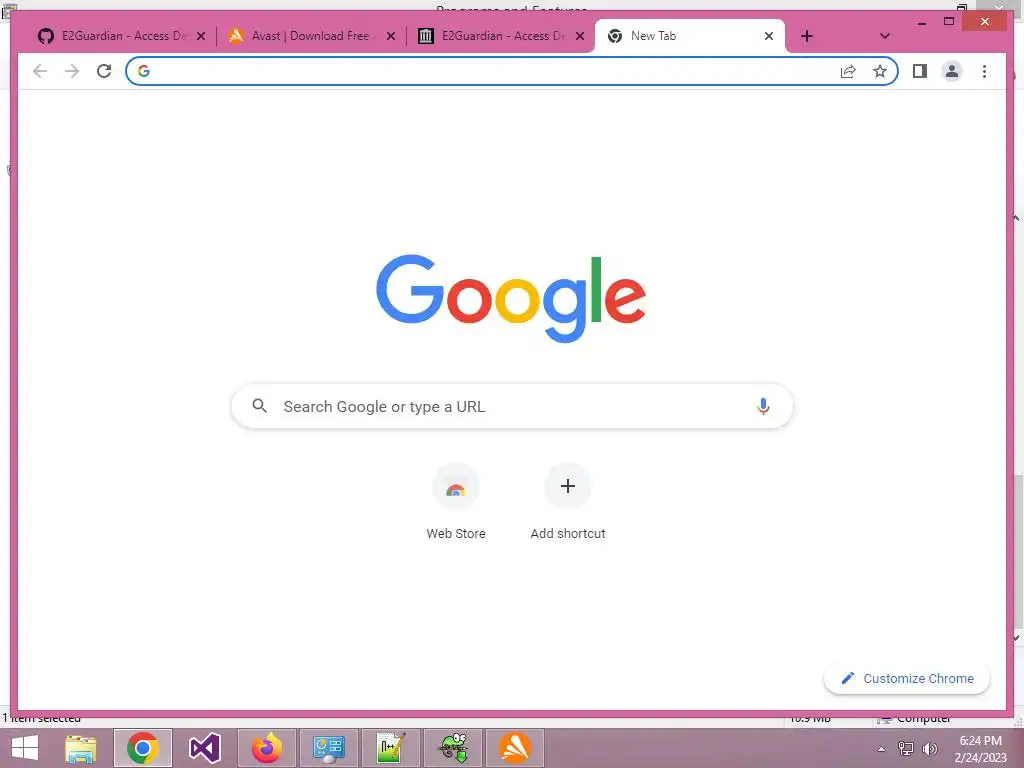Reload the current page
1024x768 pixels.
coord(104,71)
